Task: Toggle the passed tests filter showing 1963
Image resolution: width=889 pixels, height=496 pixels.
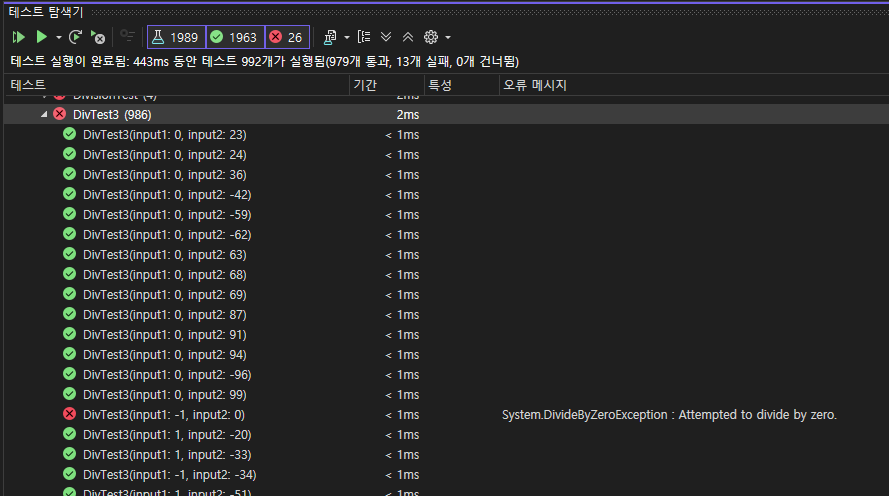Action: [x=235, y=37]
